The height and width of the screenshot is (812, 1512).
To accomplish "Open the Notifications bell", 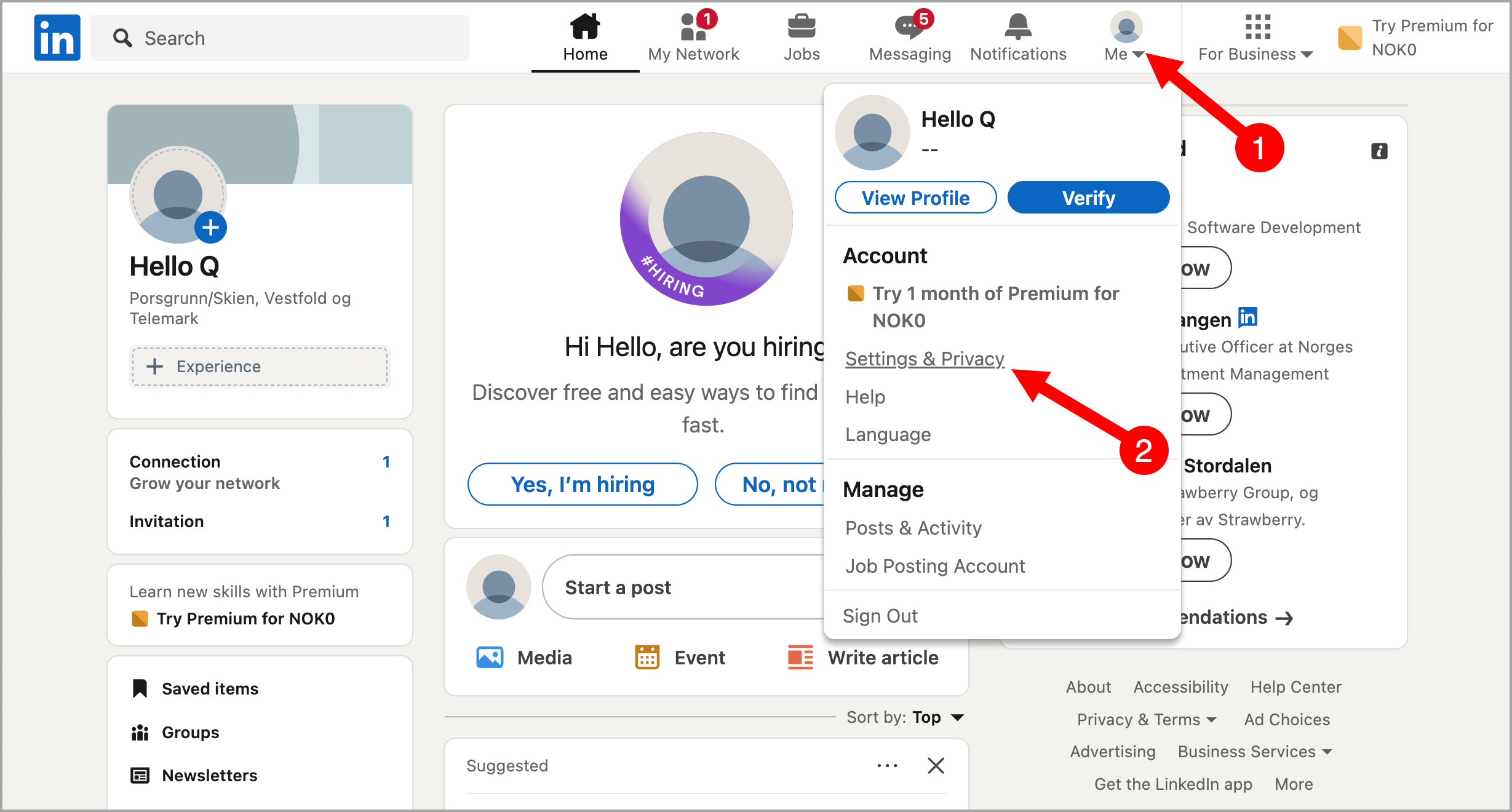I will coord(1018,38).
